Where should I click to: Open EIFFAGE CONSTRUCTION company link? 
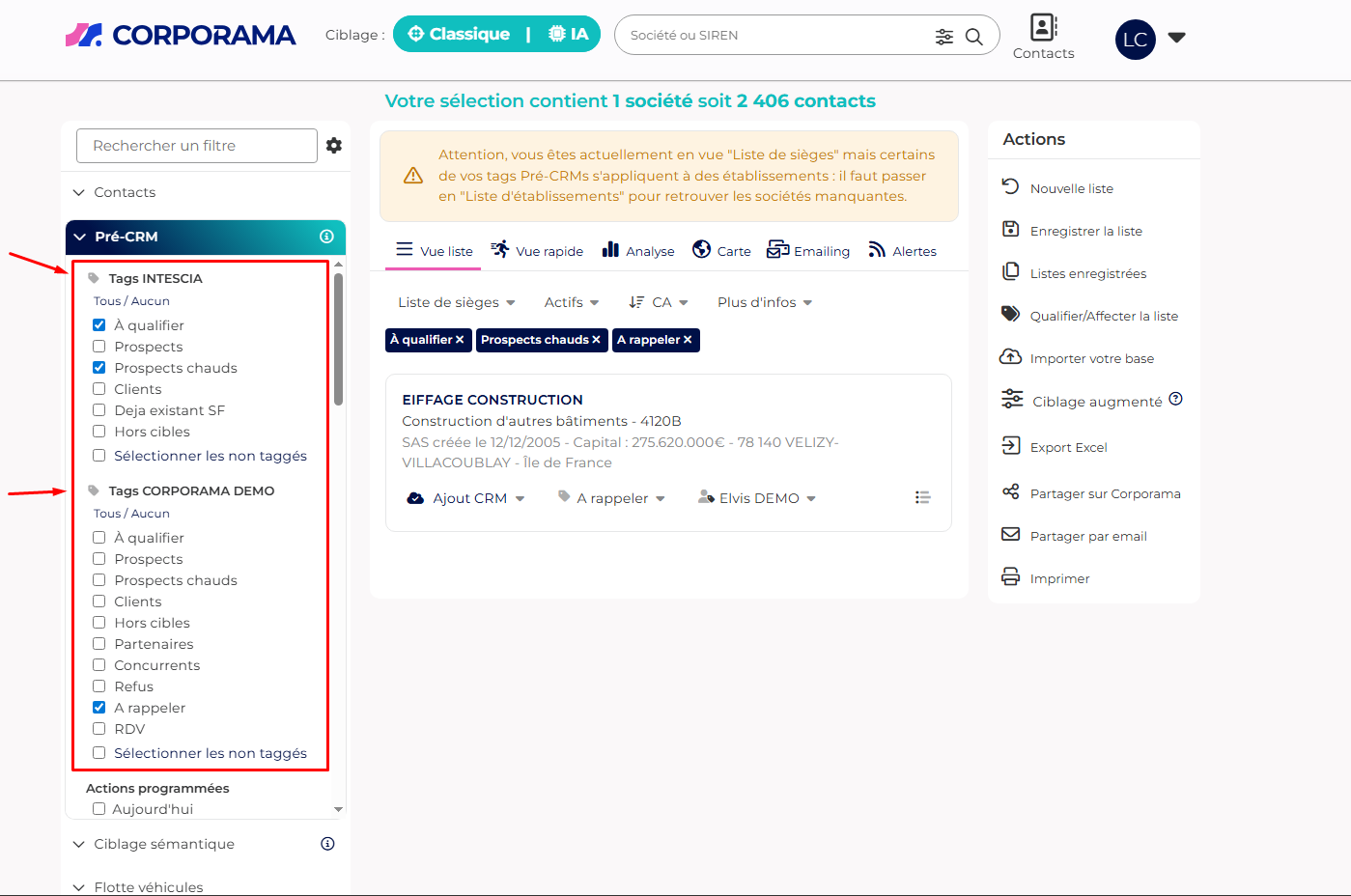tap(493, 400)
